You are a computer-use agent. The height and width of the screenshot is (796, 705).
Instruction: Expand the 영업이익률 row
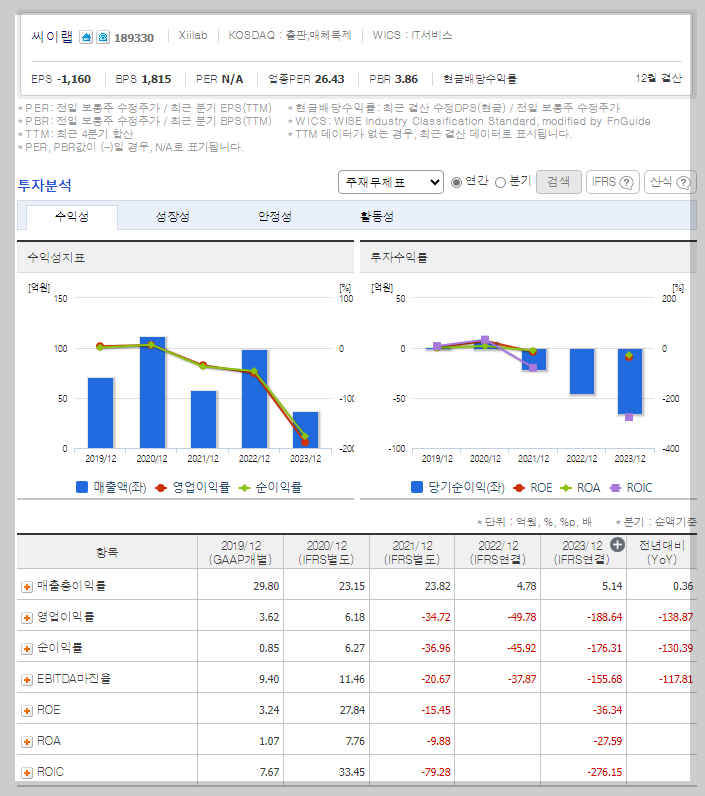click(27, 618)
